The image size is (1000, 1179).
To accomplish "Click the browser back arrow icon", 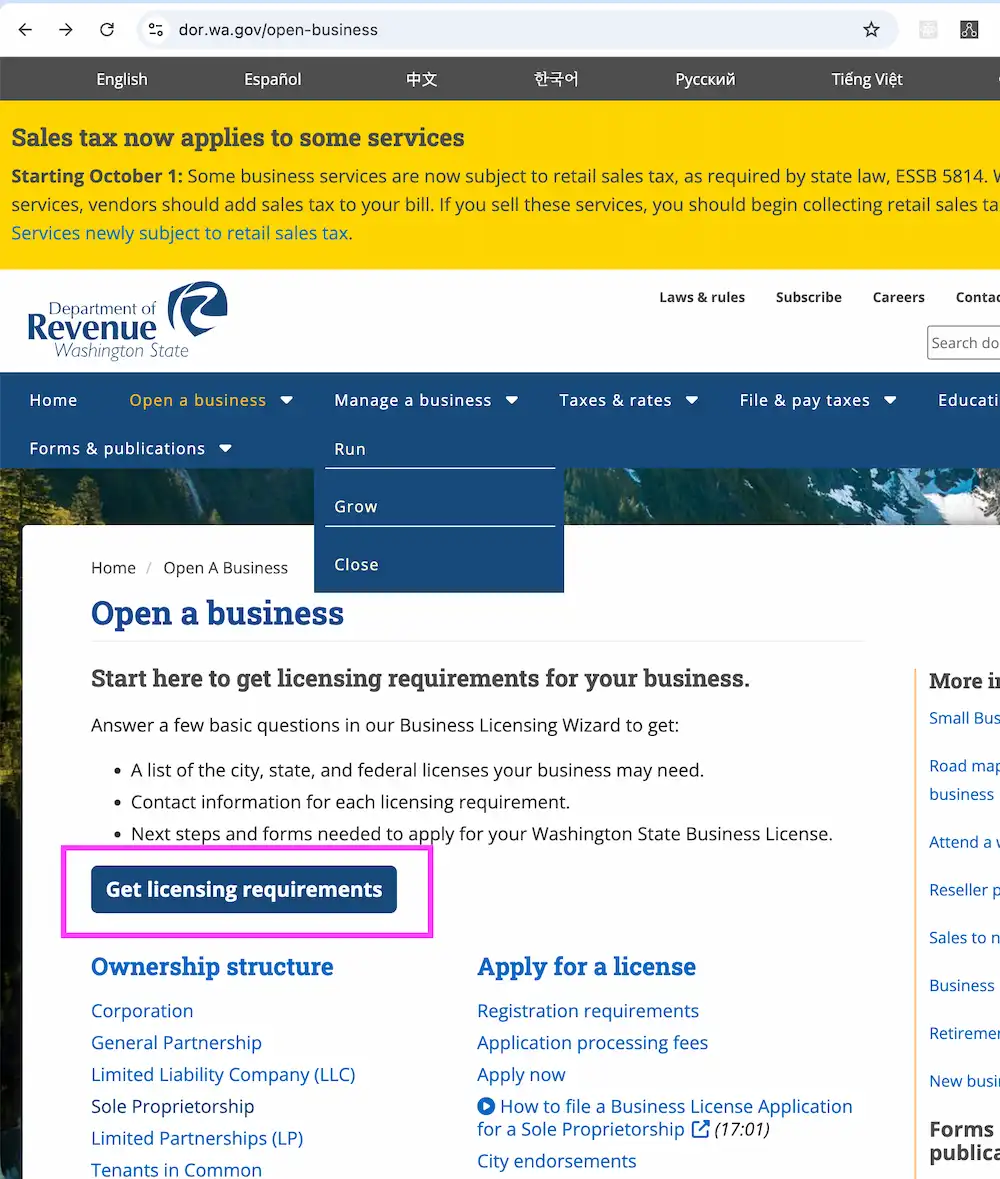I will [x=24, y=29].
